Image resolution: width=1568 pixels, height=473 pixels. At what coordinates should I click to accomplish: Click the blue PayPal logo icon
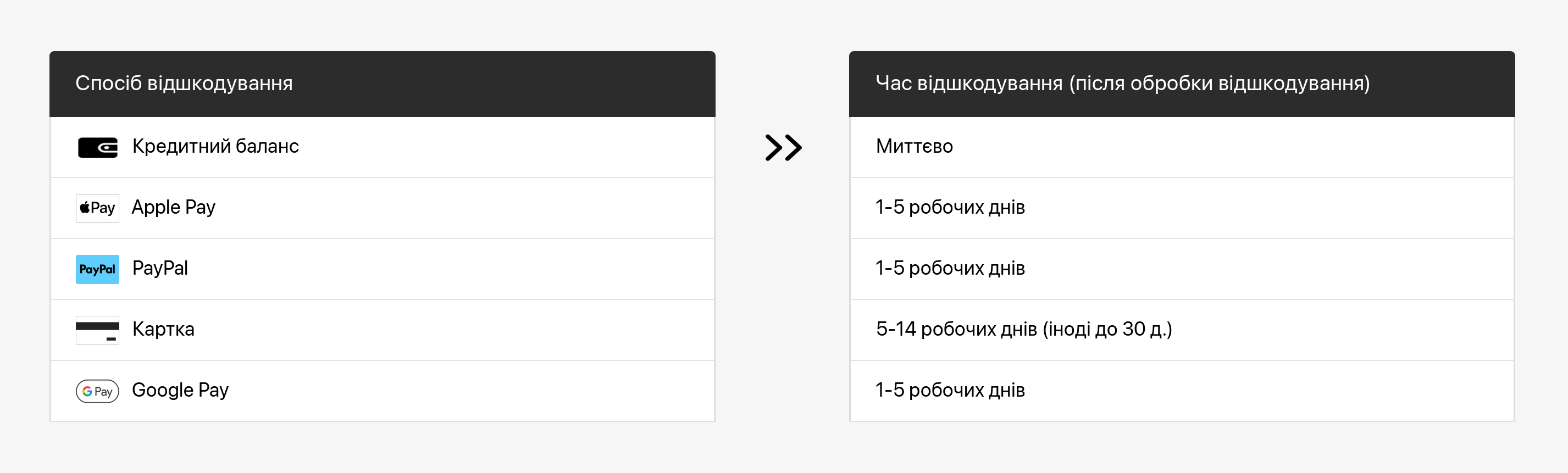coord(97,269)
